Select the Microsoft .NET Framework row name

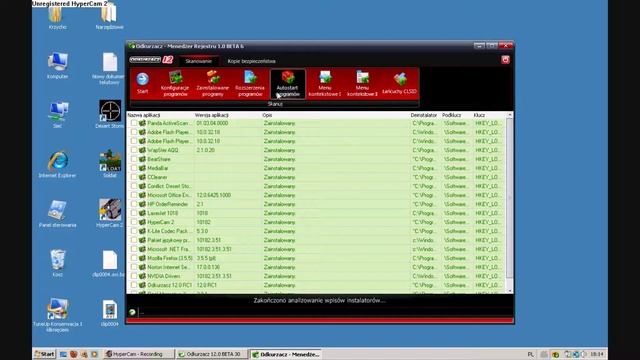(169, 249)
